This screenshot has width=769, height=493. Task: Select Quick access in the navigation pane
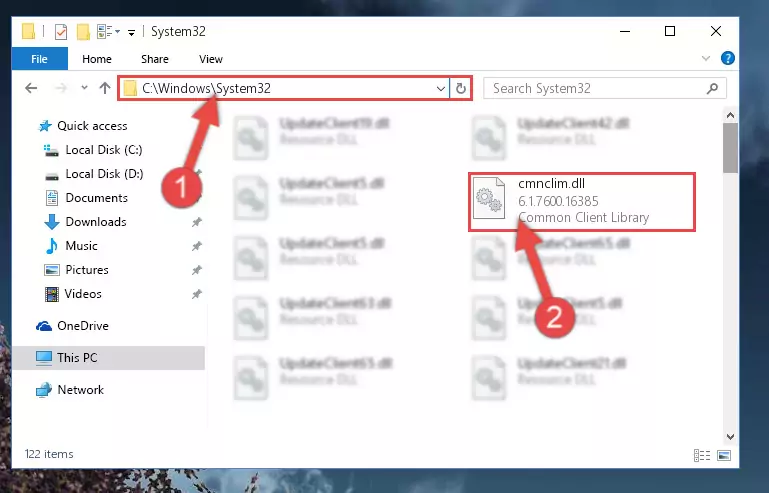(92, 126)
